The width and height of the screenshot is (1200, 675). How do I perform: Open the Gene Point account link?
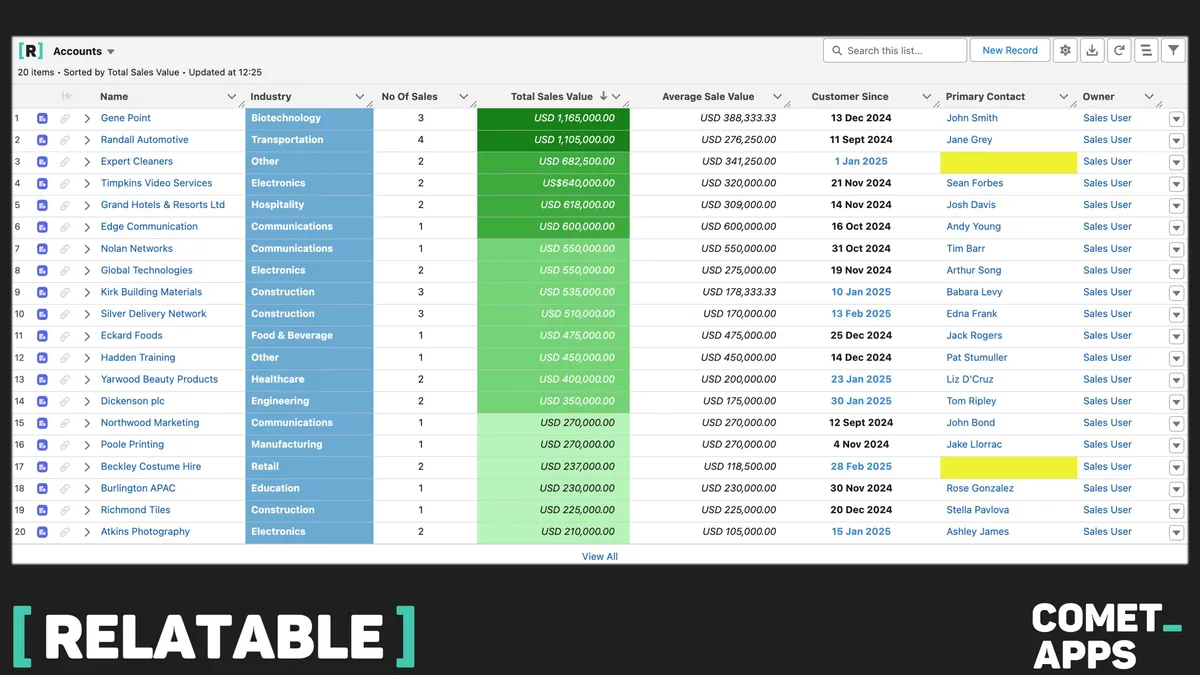pos(126,118)
